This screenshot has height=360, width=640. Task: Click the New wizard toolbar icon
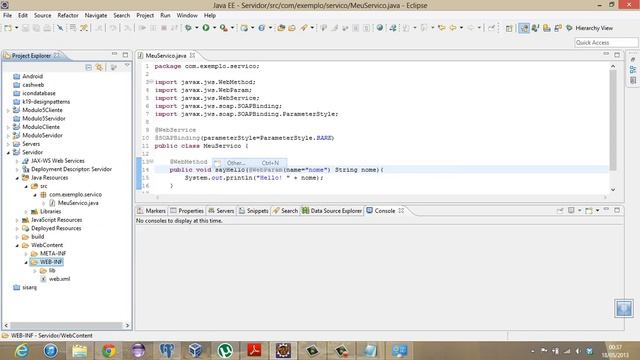(8, 28)
